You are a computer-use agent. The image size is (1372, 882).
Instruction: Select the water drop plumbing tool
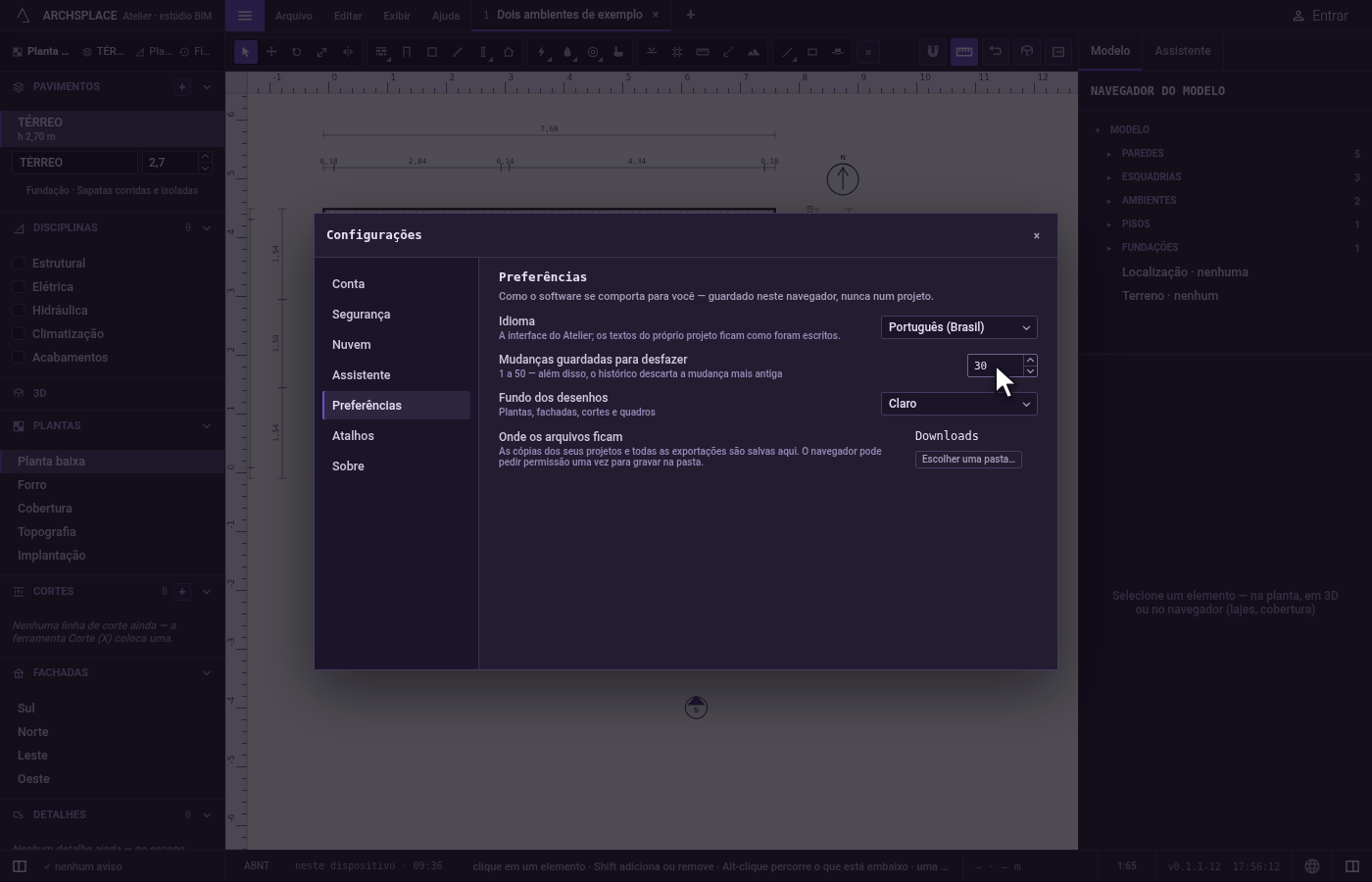[567, 52]
